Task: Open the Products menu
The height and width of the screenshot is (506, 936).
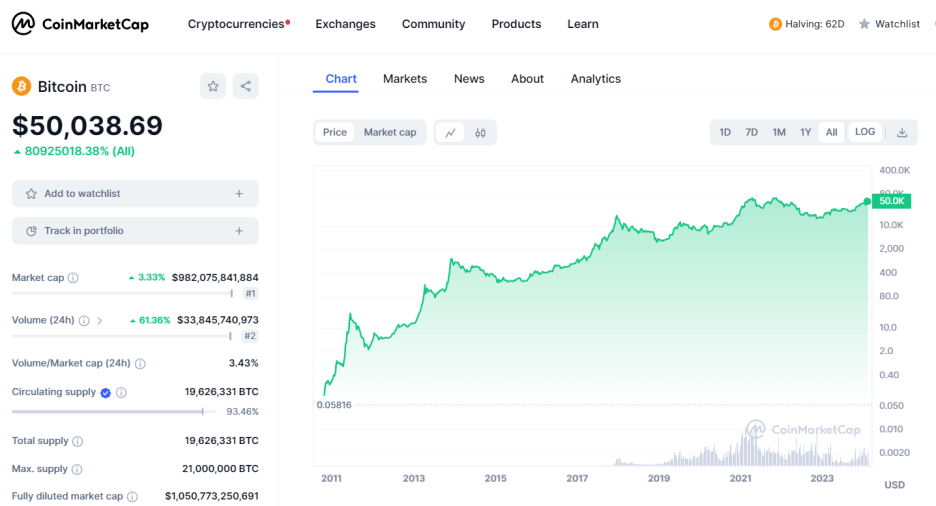Action: (516, 24)
